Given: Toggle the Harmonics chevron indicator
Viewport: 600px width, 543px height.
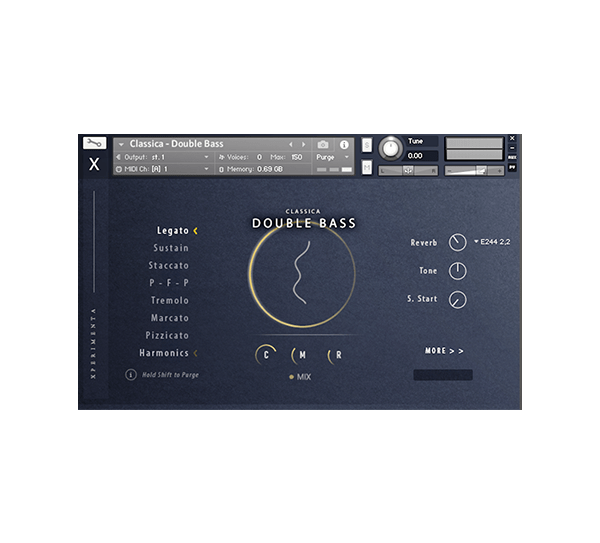Looking at the screenshot, I should point(196,353).
